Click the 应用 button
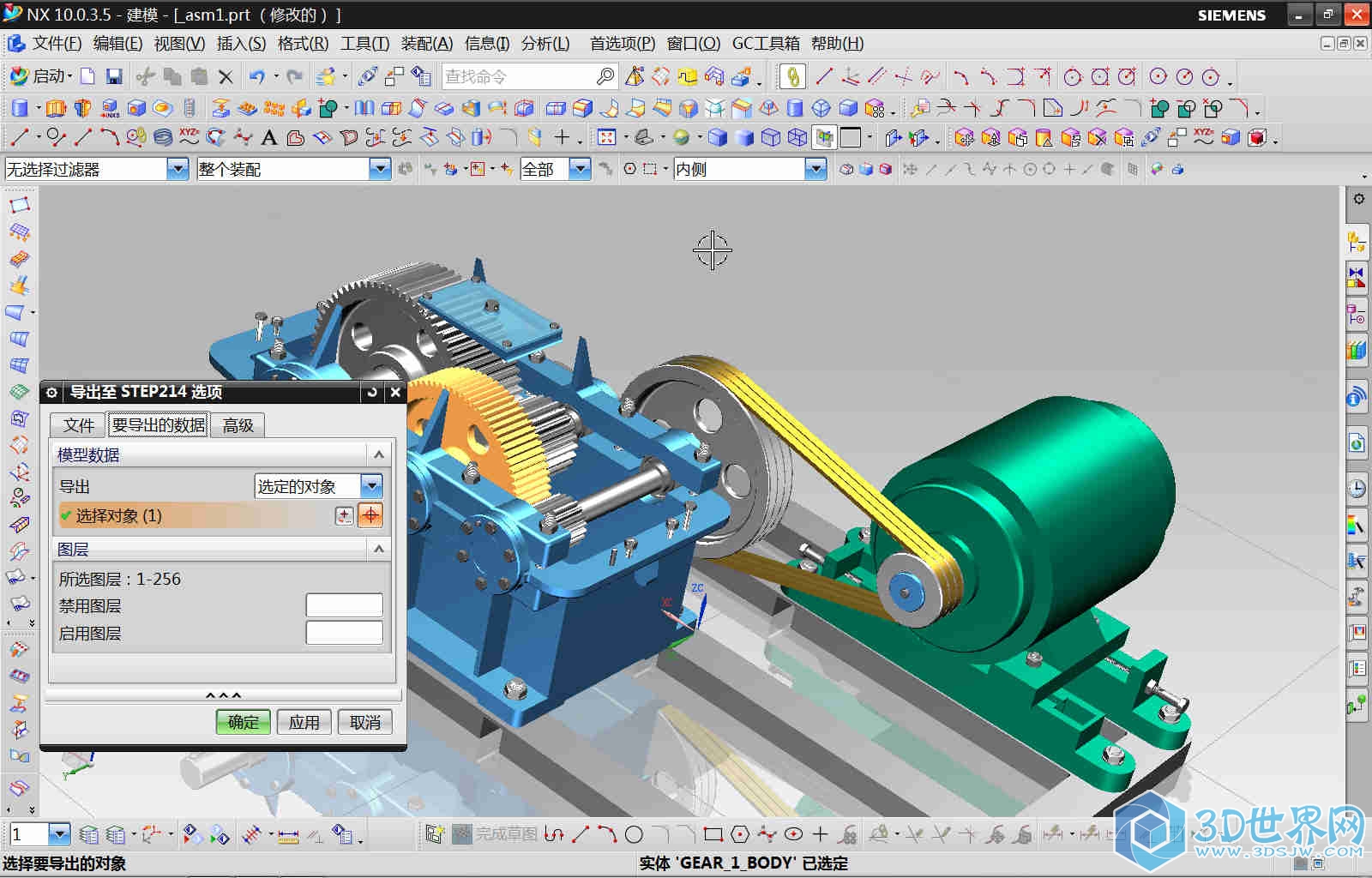The image size is (1372, 878). tap(304, 722)
